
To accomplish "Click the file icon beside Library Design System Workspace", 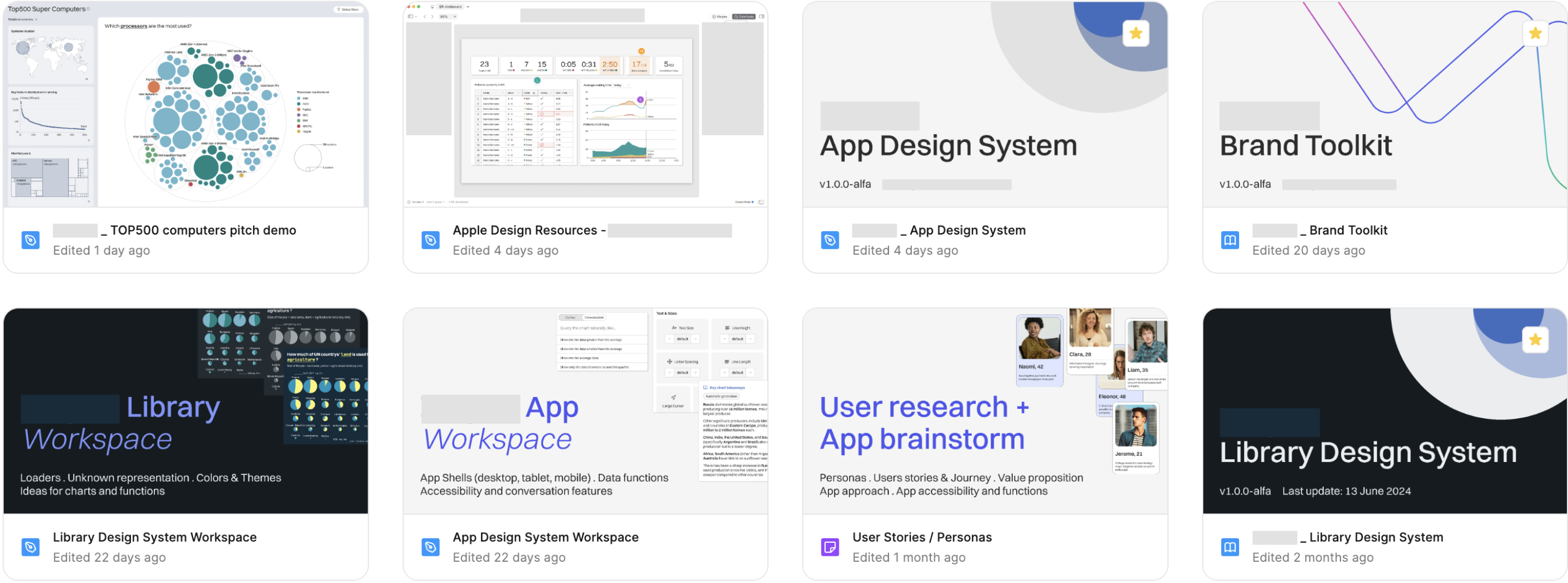I will point(31,547).
